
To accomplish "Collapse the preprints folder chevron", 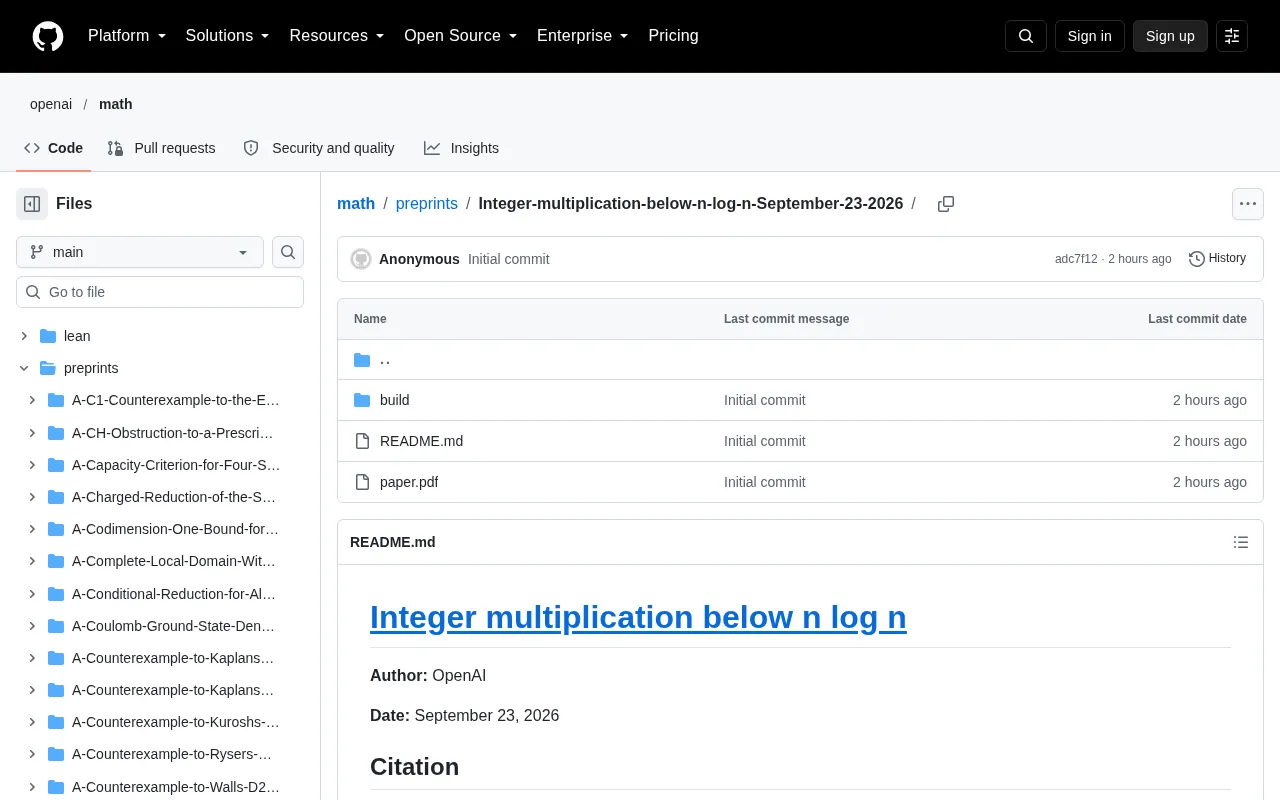I will 24,368.
